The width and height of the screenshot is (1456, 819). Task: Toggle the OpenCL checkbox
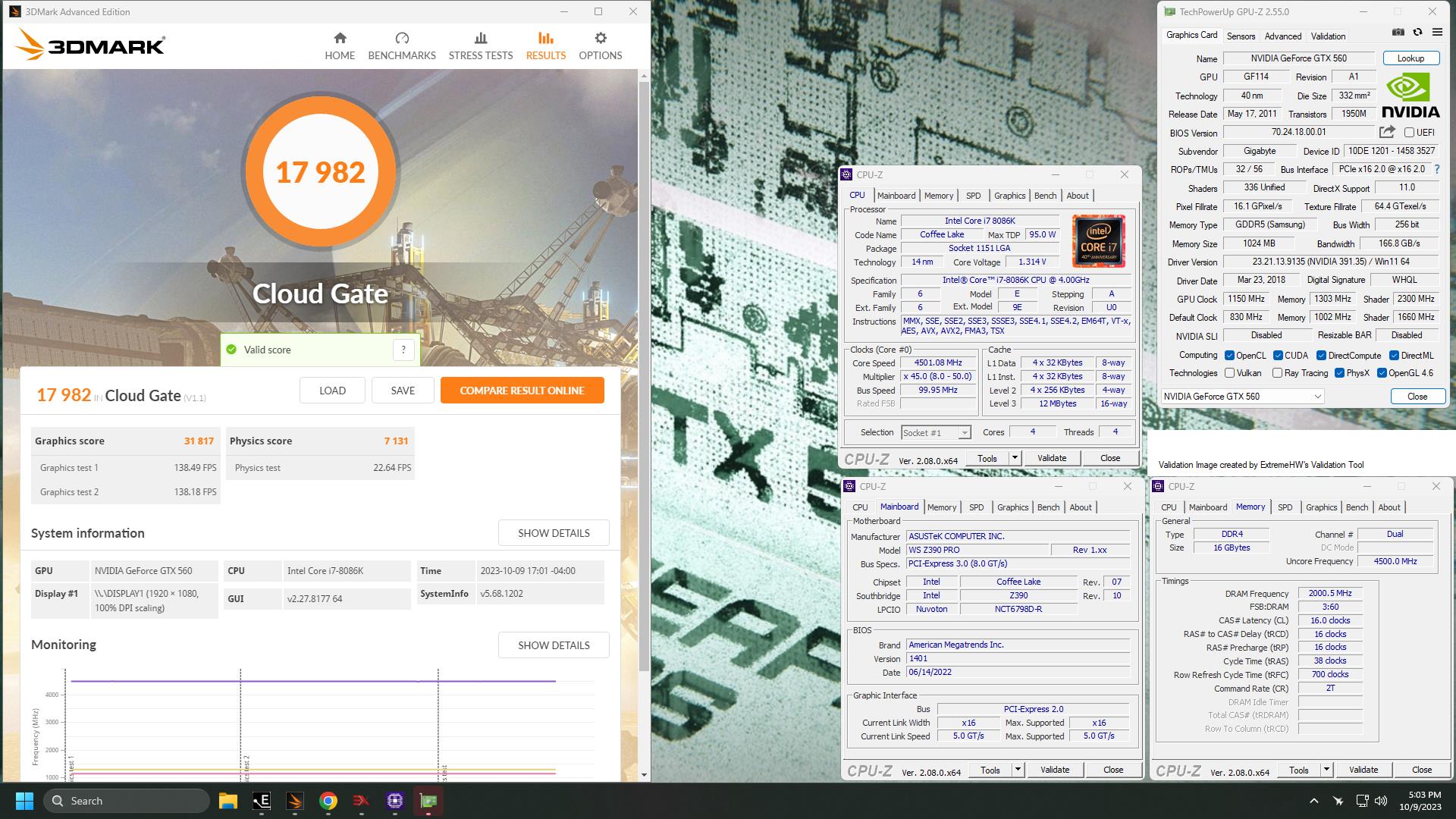point(1229,356)
